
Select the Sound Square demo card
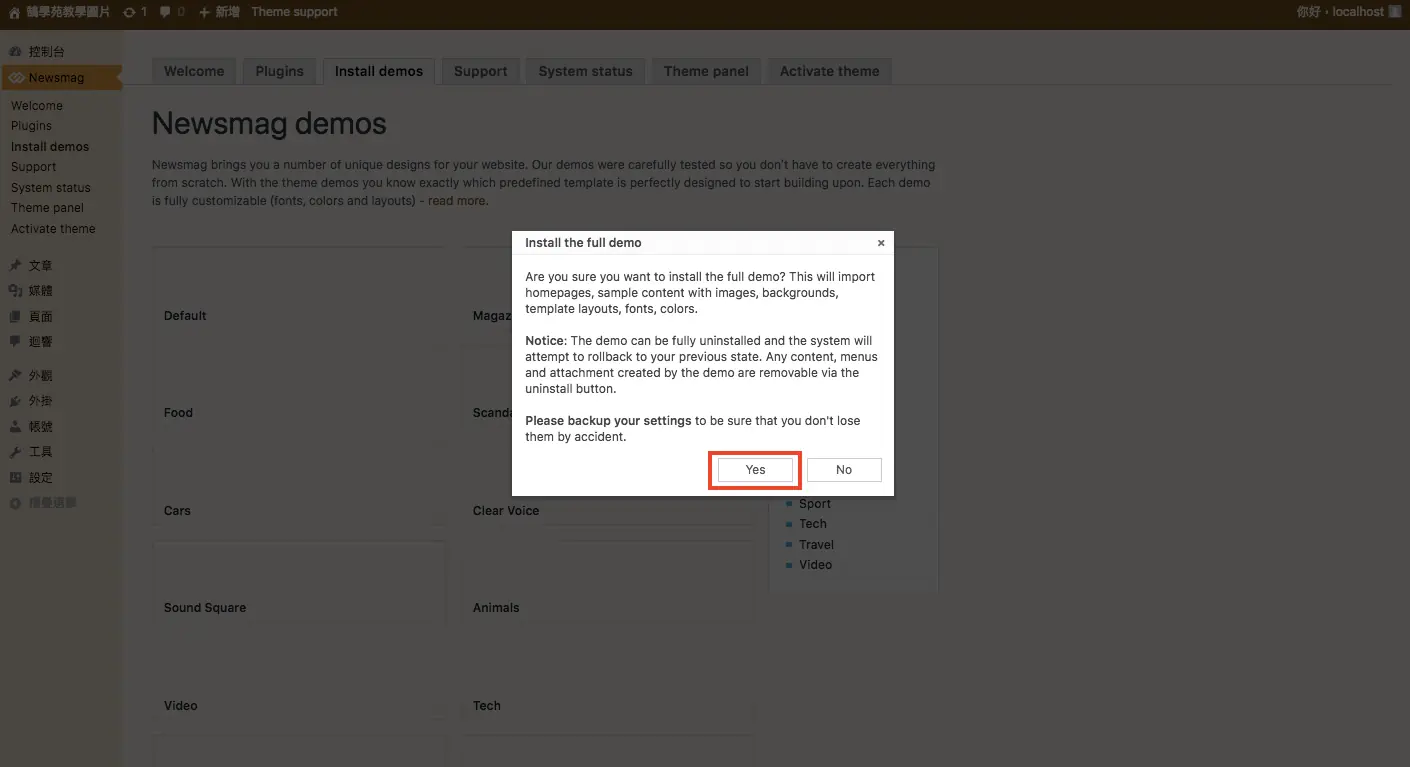point(299,583)
